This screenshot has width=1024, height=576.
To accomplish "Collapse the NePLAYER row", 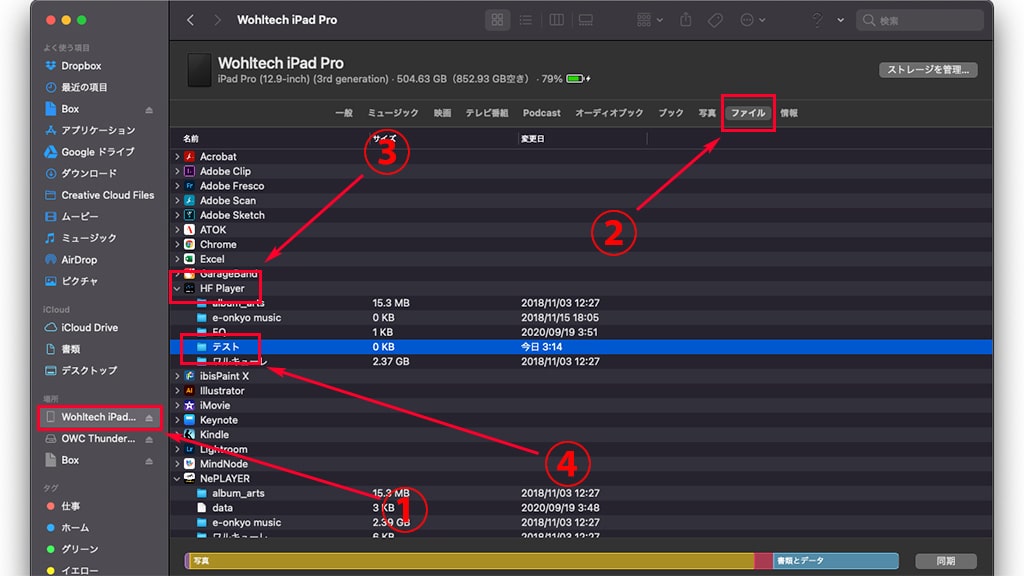I will [177, 479].
